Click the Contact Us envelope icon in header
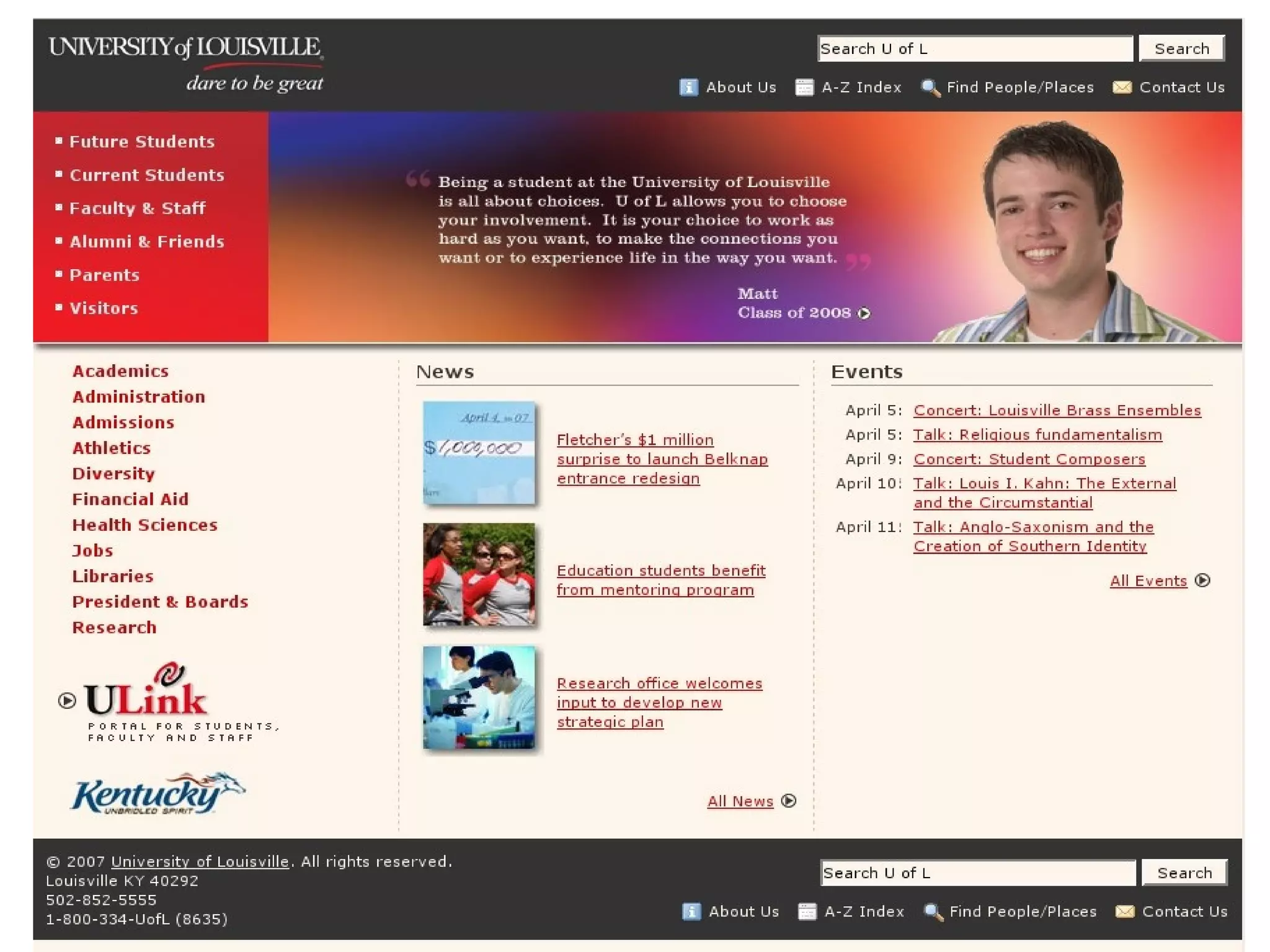The width and height of the screenshot is (1270, 952). tap(1121, 87)
